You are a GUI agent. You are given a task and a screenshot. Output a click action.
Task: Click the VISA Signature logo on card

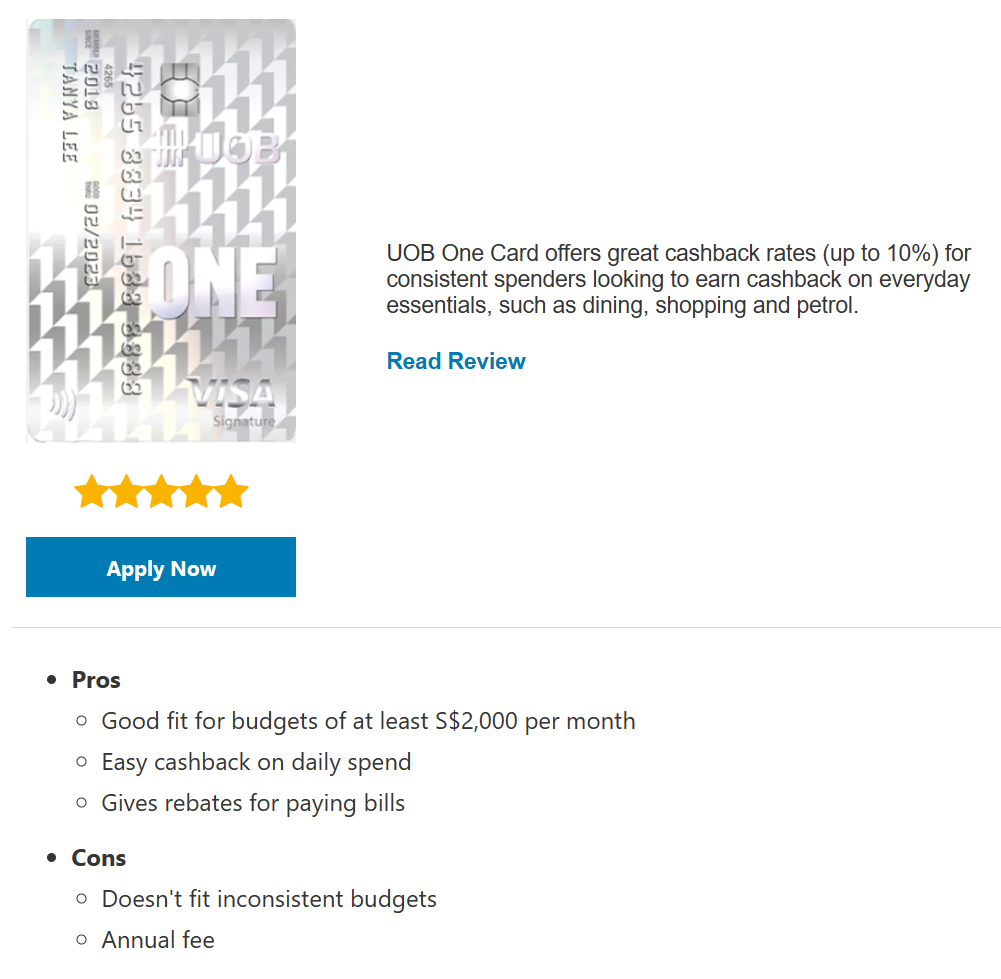pos(233,401)
